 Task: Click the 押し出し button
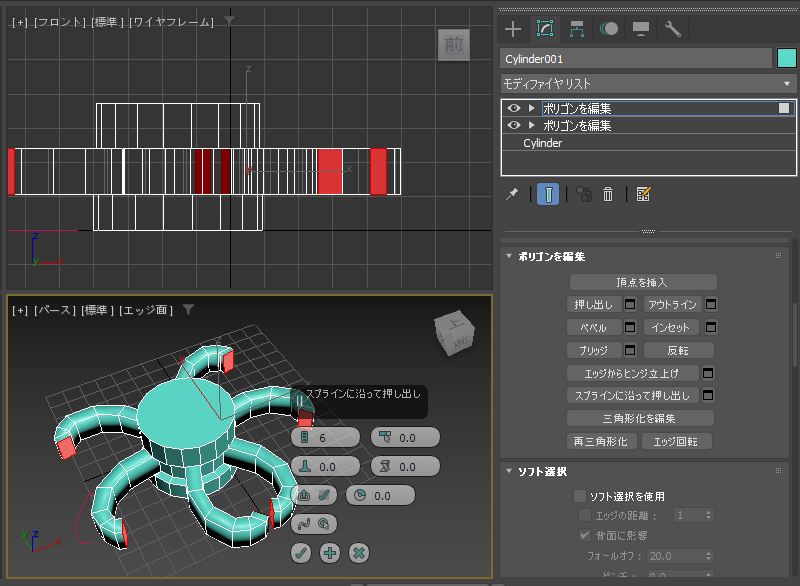point(594,304)
